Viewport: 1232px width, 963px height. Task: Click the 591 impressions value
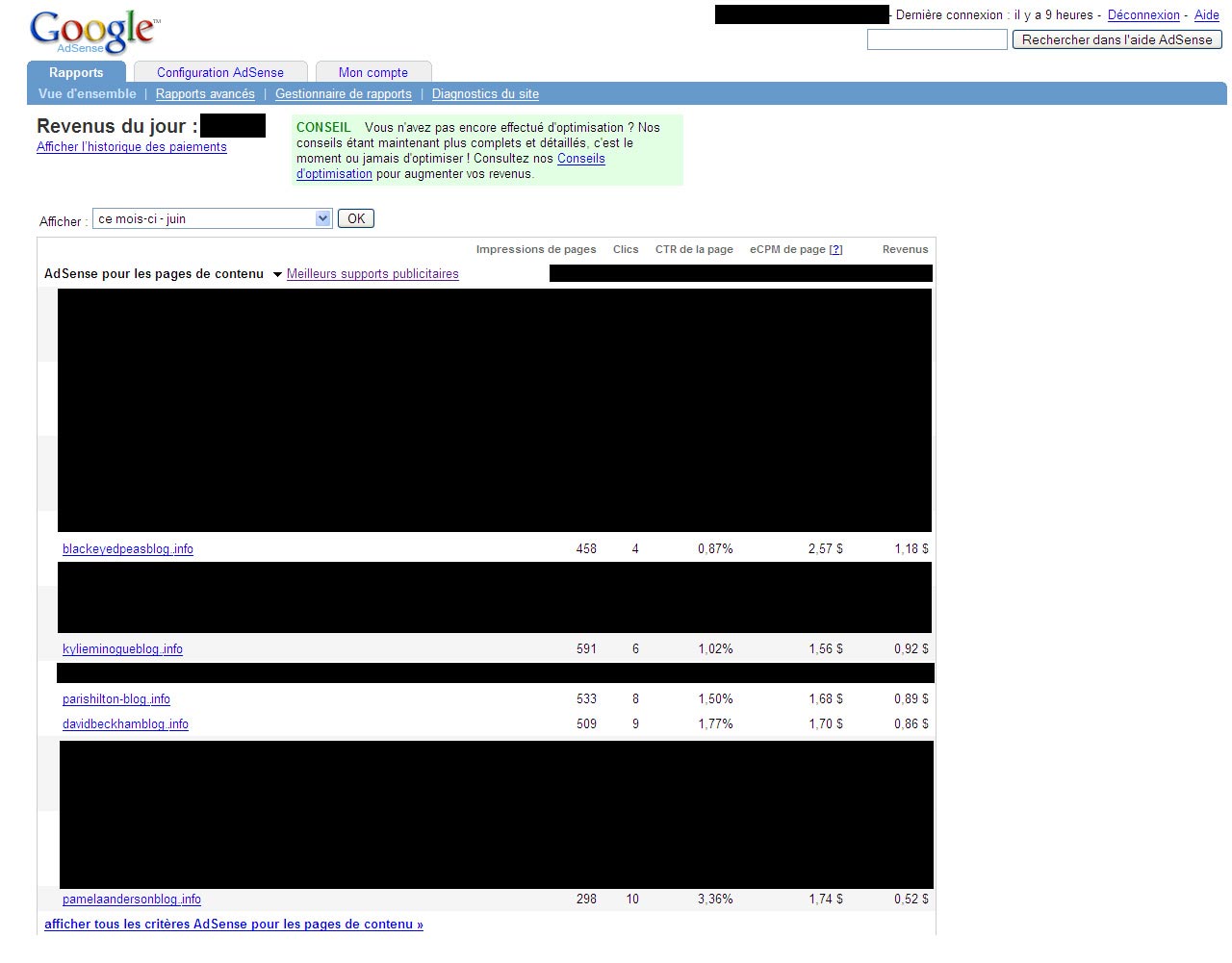pyautogui.click(x=586, y=648)
